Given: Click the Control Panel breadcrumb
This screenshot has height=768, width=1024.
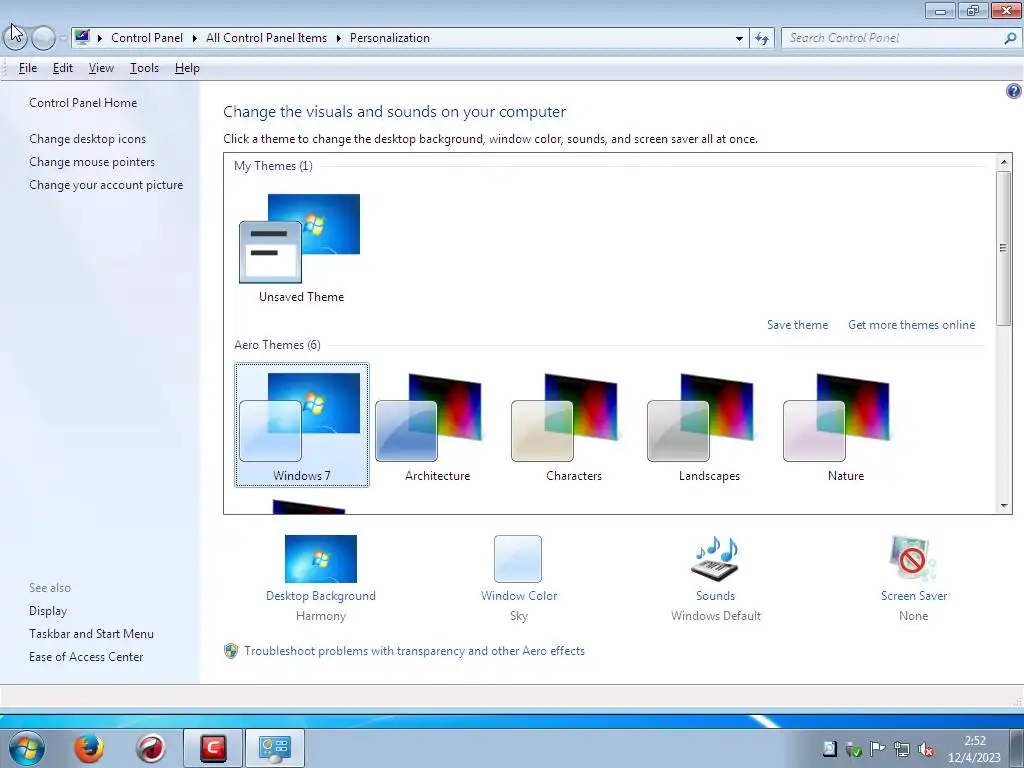Looking at the screenshot, I should (147, 38).
